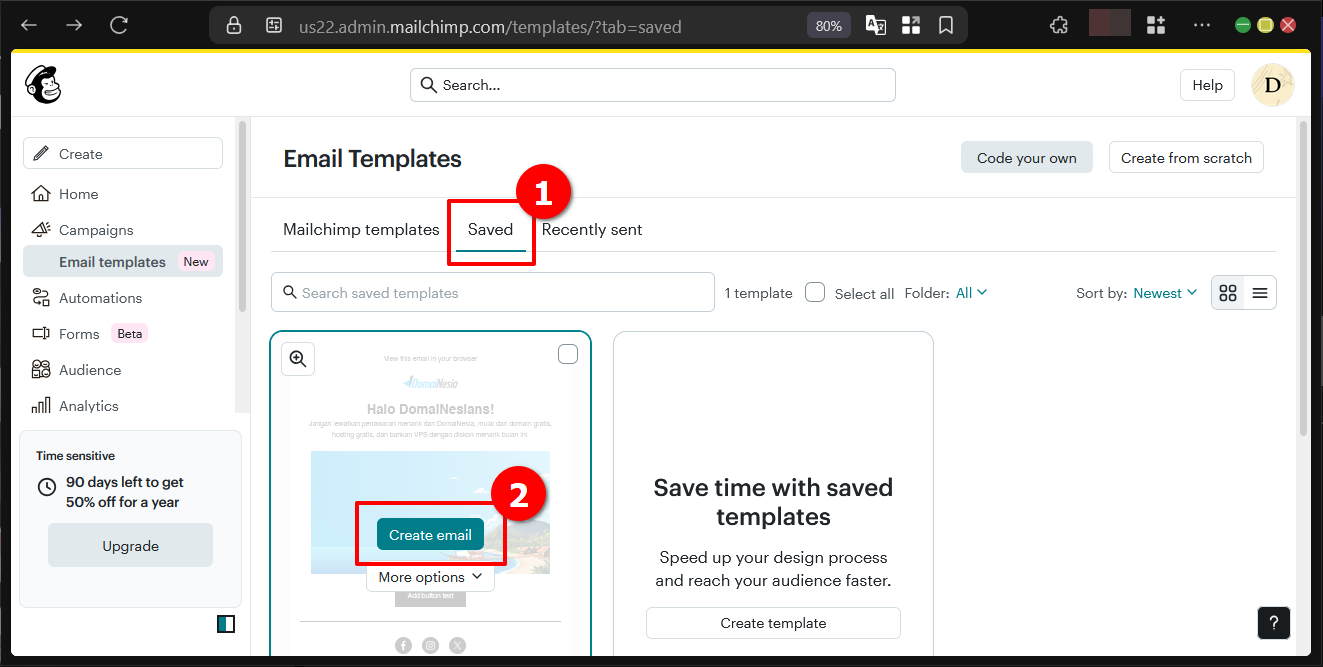Open the Audience section in sidebar
Image resolution: width=1323 pixels, height=667 pixels.
coord(90,369)
